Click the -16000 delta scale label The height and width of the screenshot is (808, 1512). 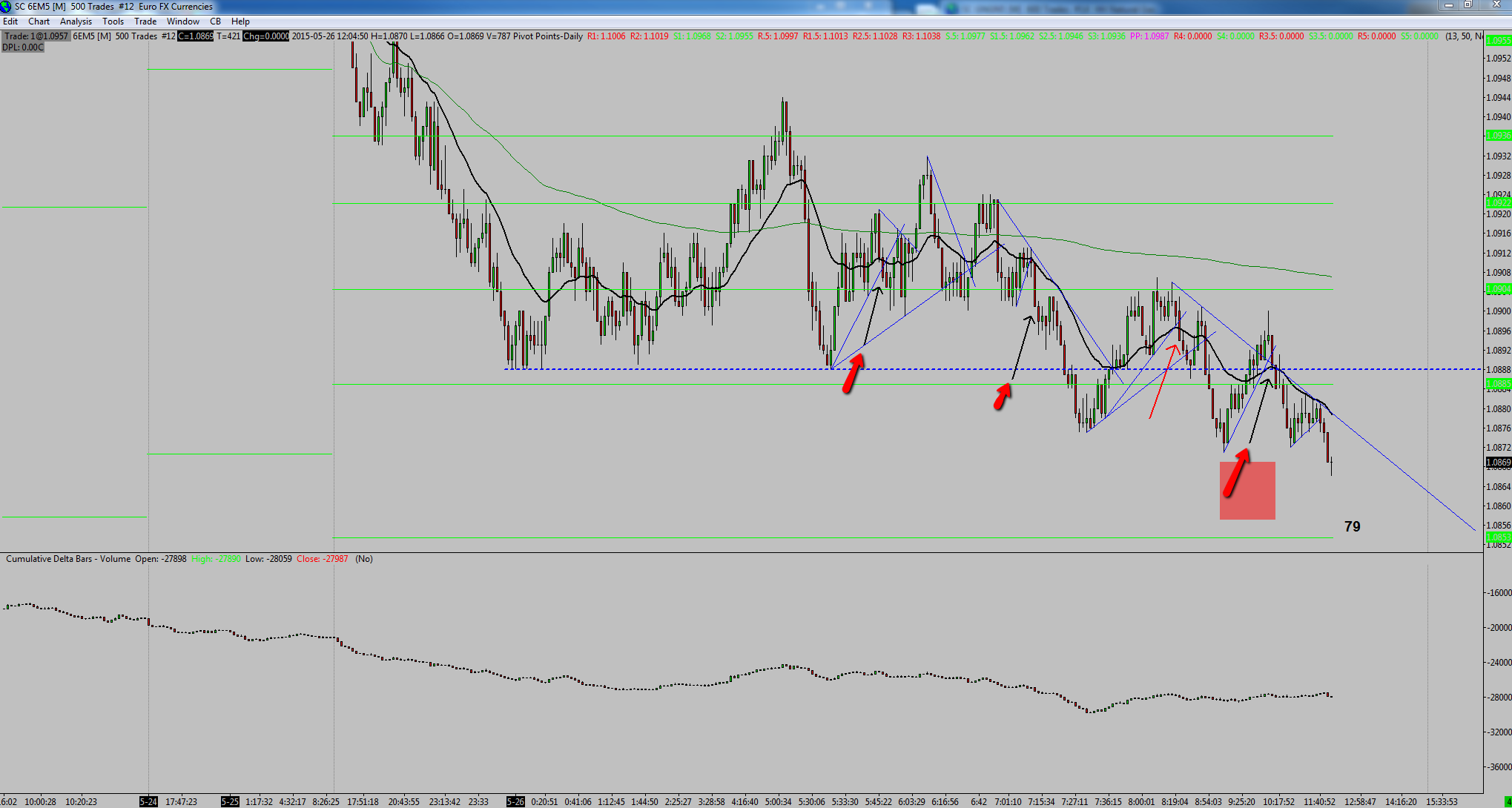click(1498, 593)
